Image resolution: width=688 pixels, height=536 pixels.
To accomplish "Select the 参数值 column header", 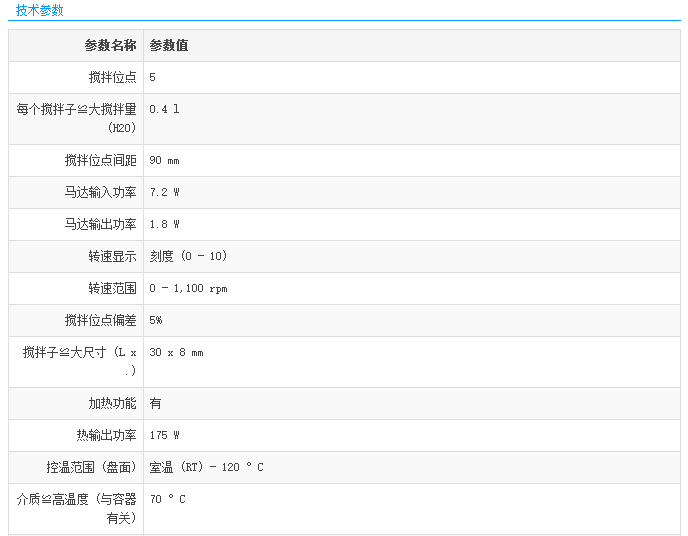I will tap(169, 46).
